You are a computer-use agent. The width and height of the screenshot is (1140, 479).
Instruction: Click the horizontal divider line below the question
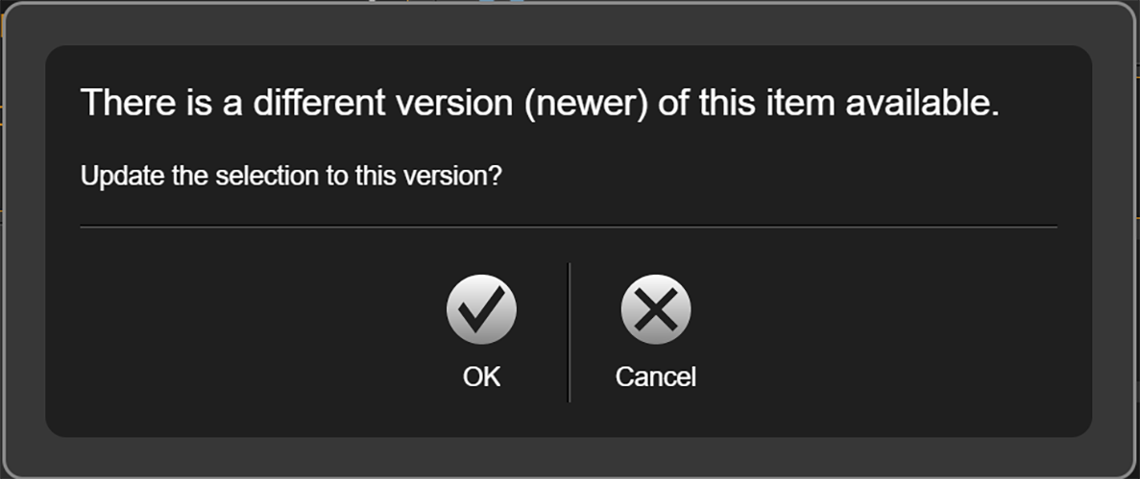(x=569, y=227)
